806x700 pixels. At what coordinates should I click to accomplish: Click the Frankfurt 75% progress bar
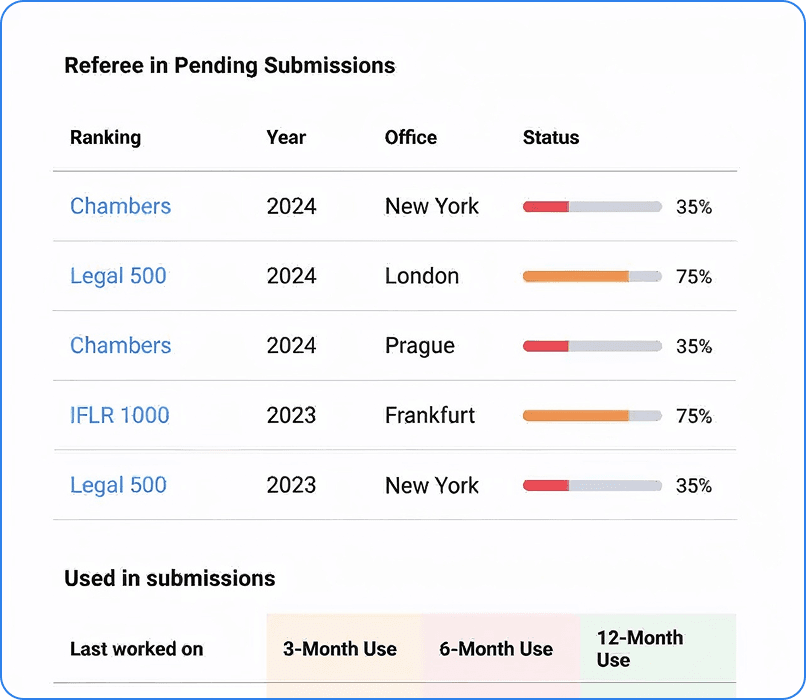point(592,415)
